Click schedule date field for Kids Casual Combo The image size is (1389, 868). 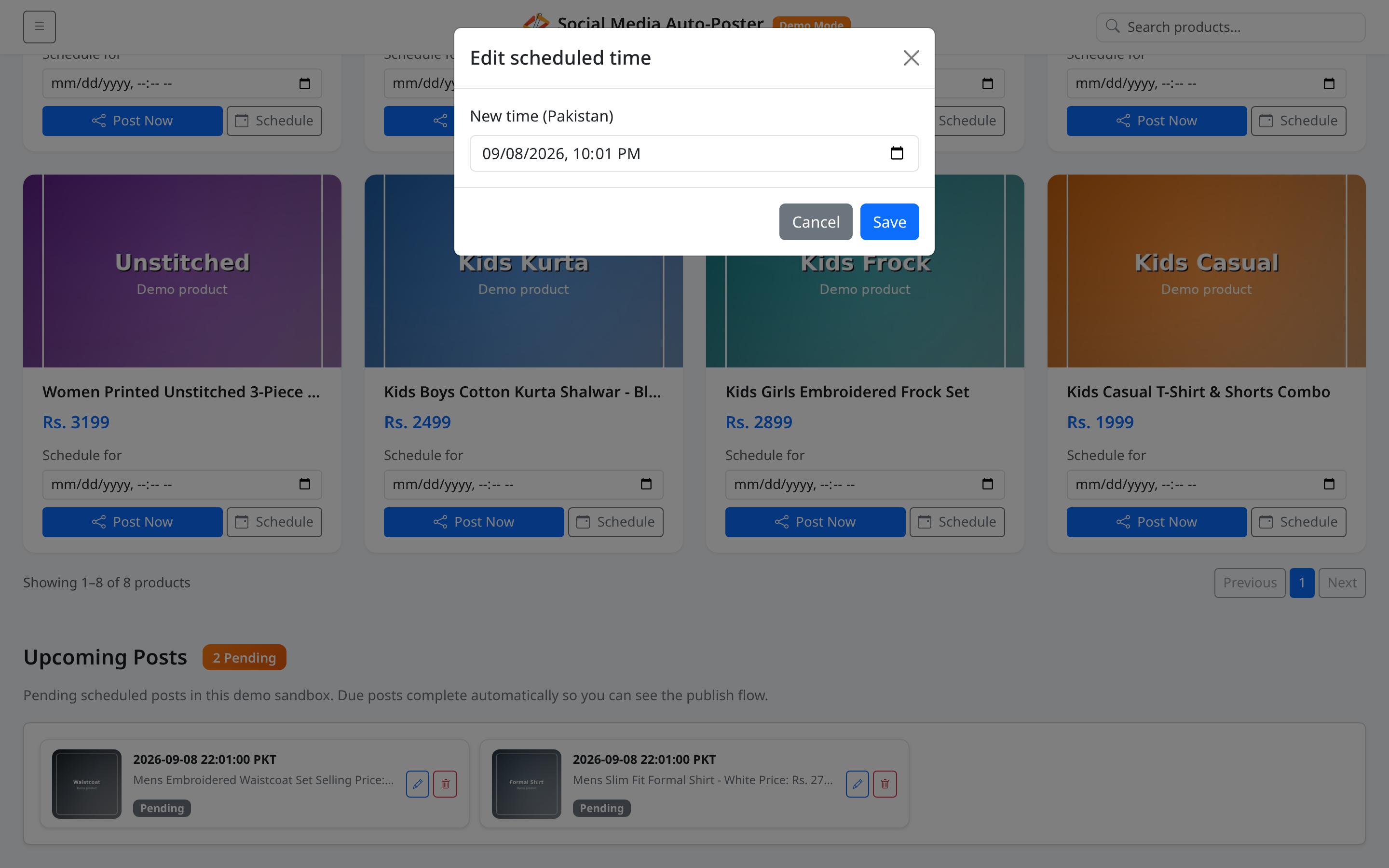tap(1206, 485)
